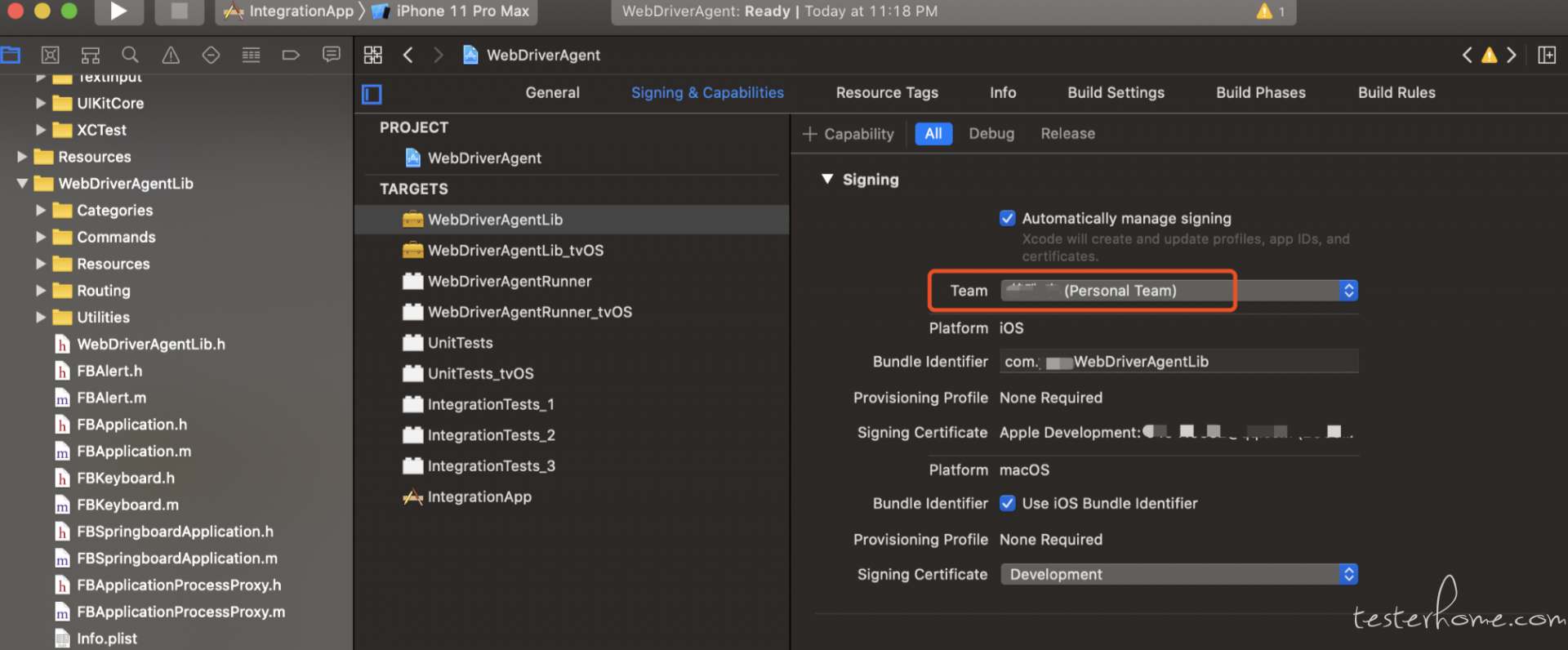Edit the iOS Bundle Identifier field

pyautogui.click(x=1179, y=361)
